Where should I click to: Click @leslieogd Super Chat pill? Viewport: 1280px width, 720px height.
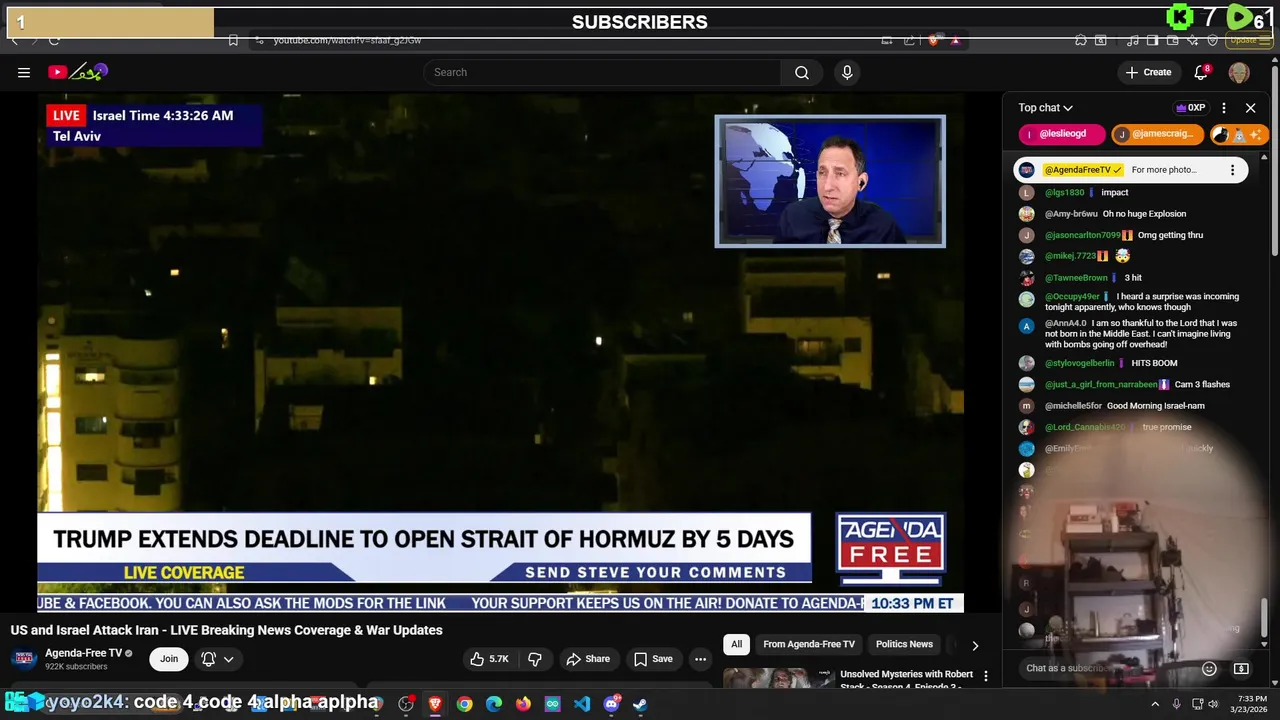pos(1062,134)
